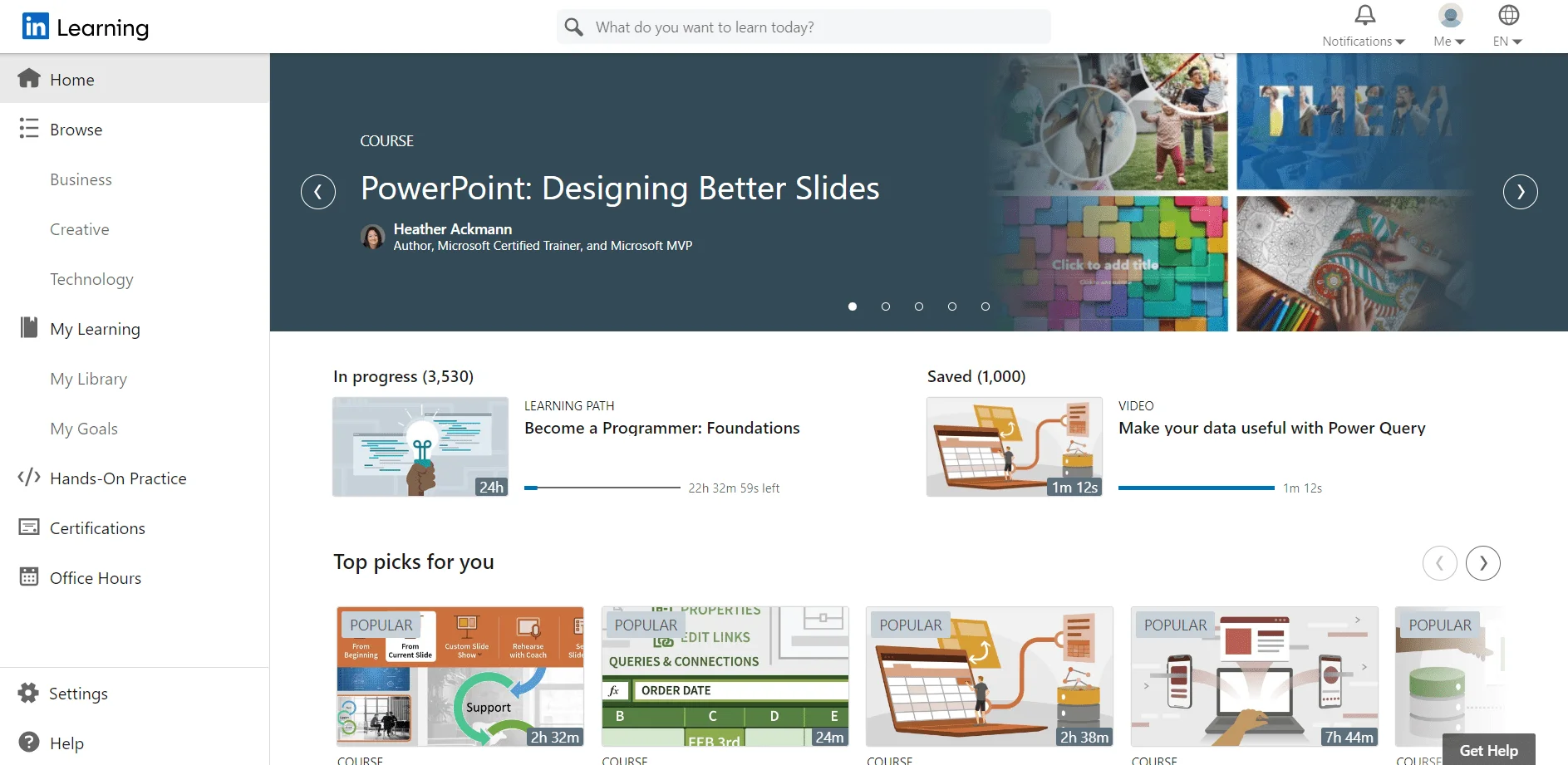Image resolution: width=1568 pixels, height=765 pixels.
Task: Expand the EN language dropdown arrow
Action: [1517, 42]
